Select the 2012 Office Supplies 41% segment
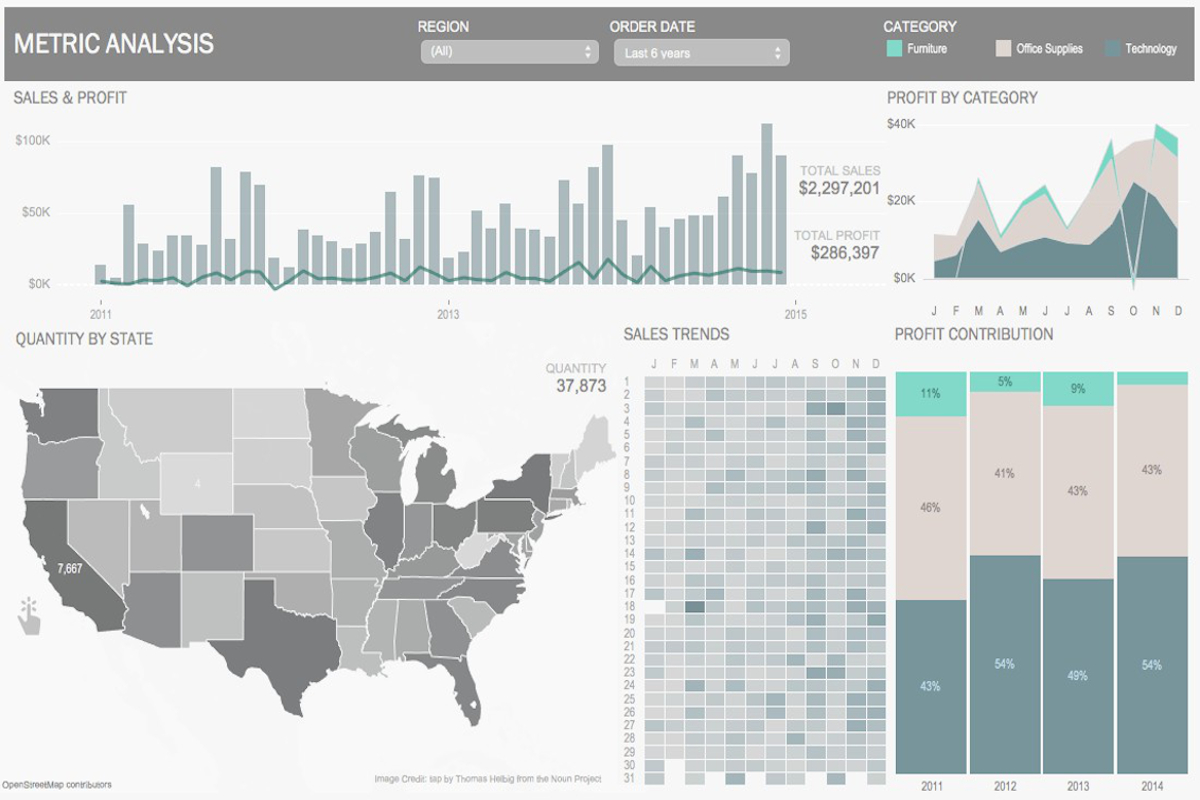The width and height of the screenshot is (1200, 800). pyautogui.click(x=1004, y=473)
